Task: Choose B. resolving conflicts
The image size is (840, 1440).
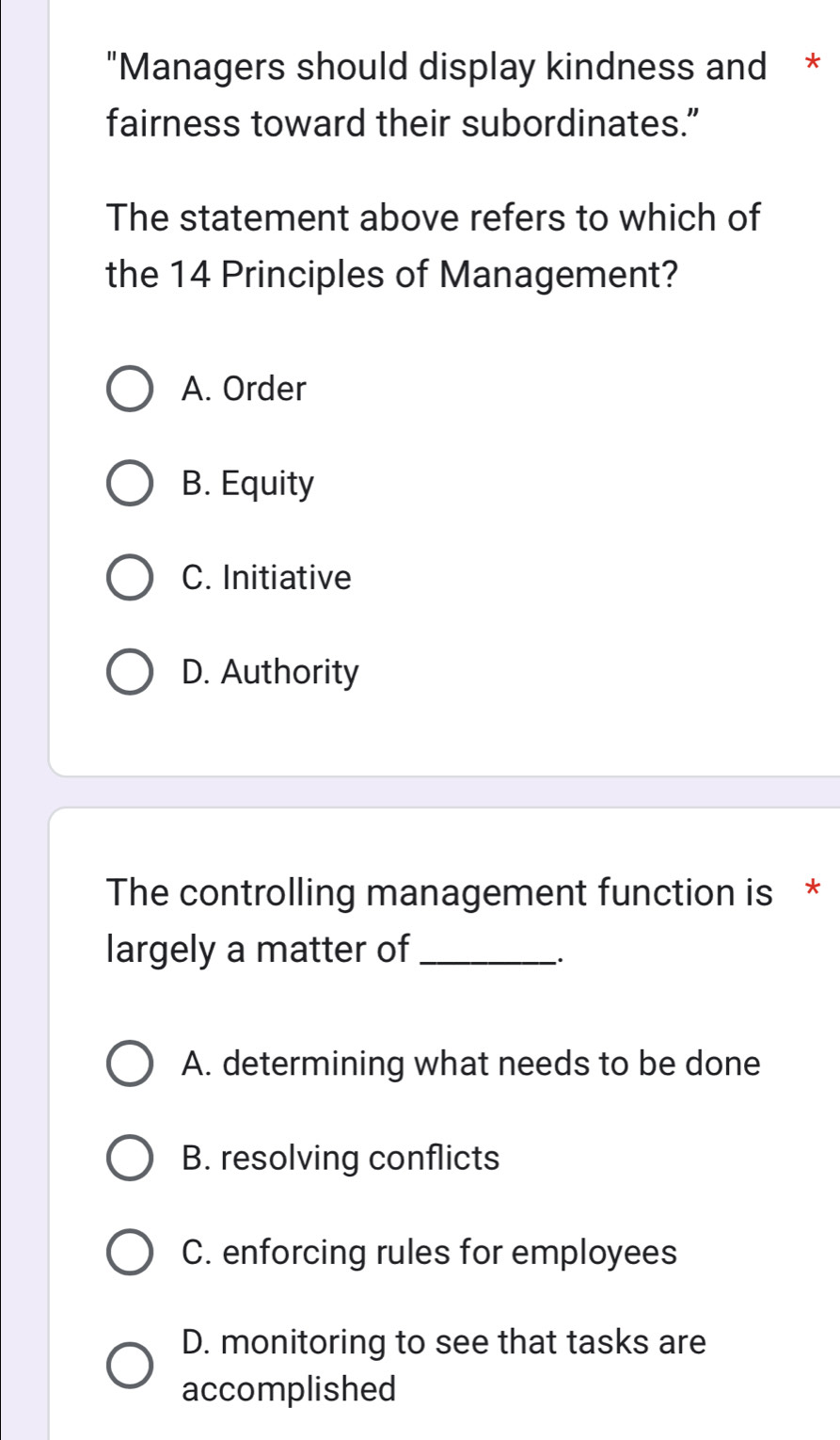Action: pos(131,1158)
